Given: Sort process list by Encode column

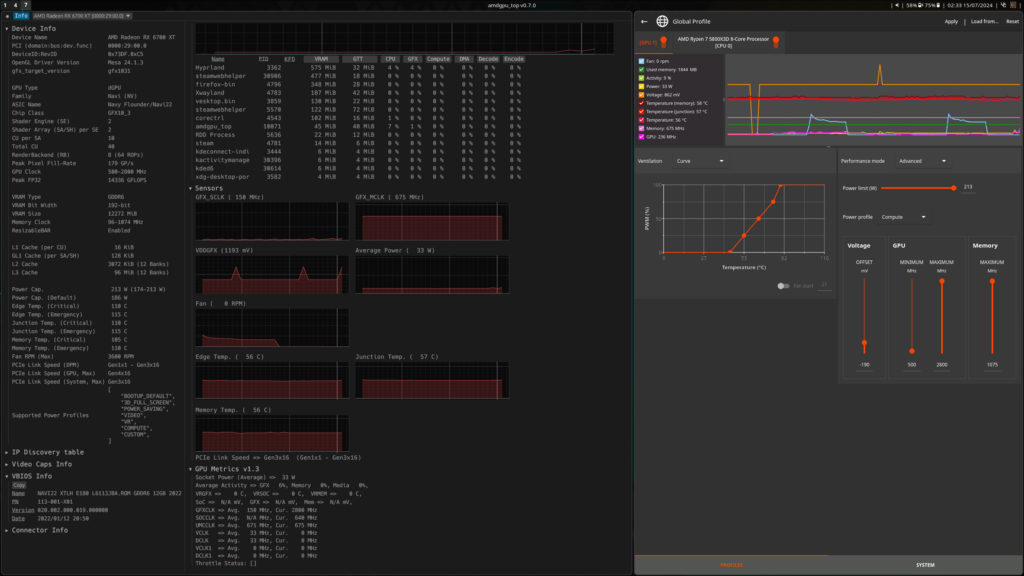Looking at the screenshot, I should click(x=514, y=59).
